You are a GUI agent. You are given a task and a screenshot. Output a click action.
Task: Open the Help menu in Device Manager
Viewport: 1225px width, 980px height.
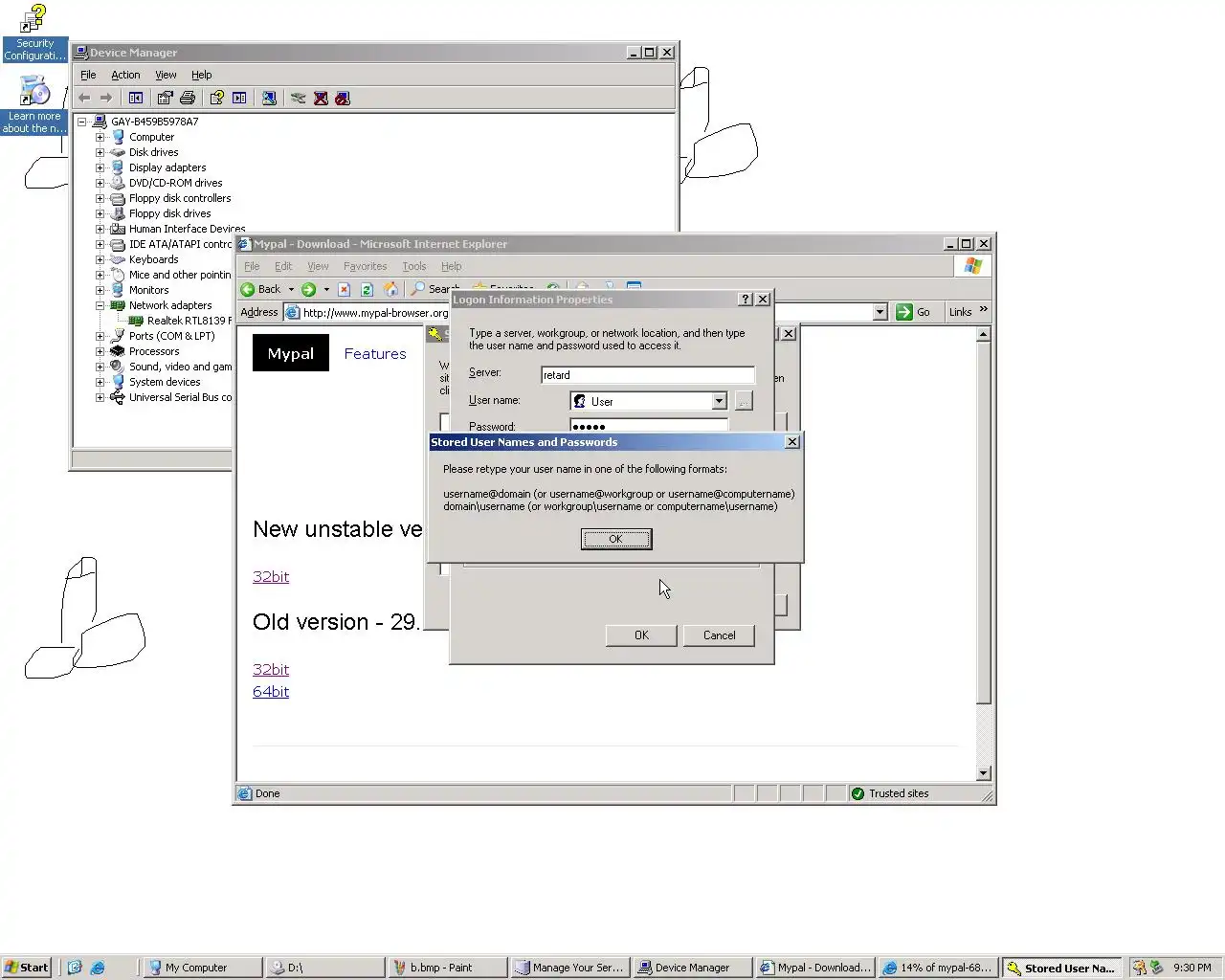[x=201, y=75]
